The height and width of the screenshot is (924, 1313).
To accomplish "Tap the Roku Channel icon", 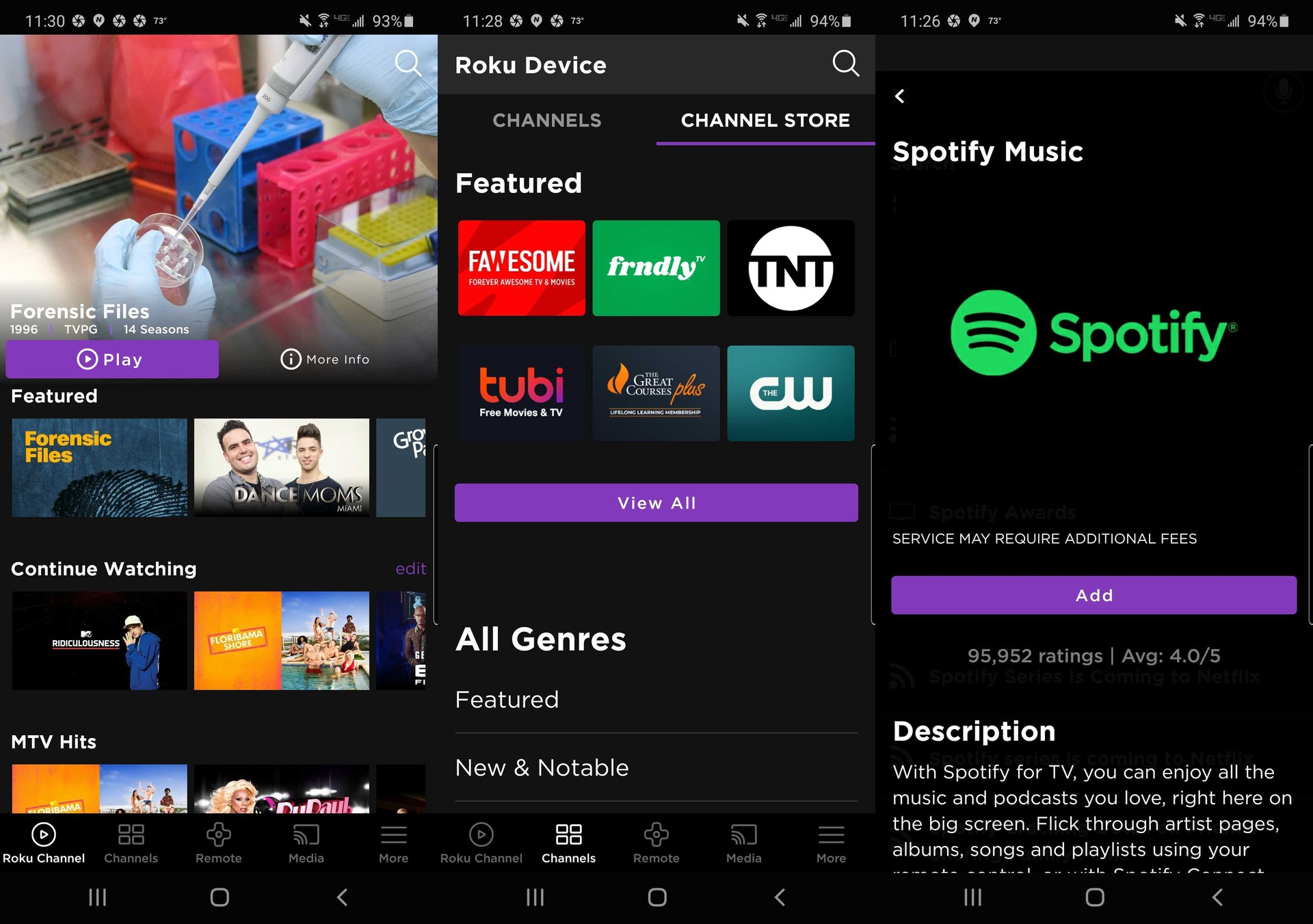I will coord(44,843).
